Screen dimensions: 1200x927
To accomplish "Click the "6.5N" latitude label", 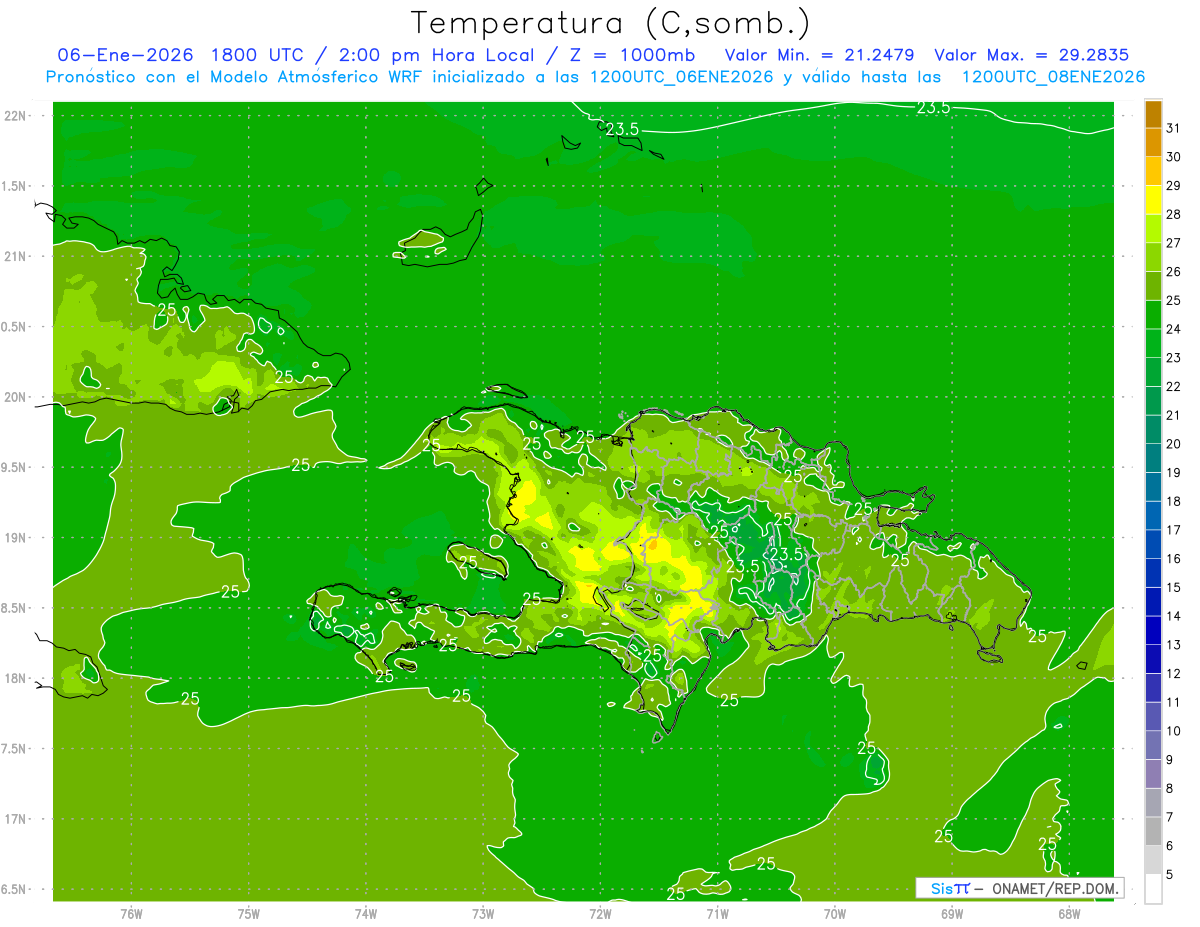I will [x=14, y=889].
